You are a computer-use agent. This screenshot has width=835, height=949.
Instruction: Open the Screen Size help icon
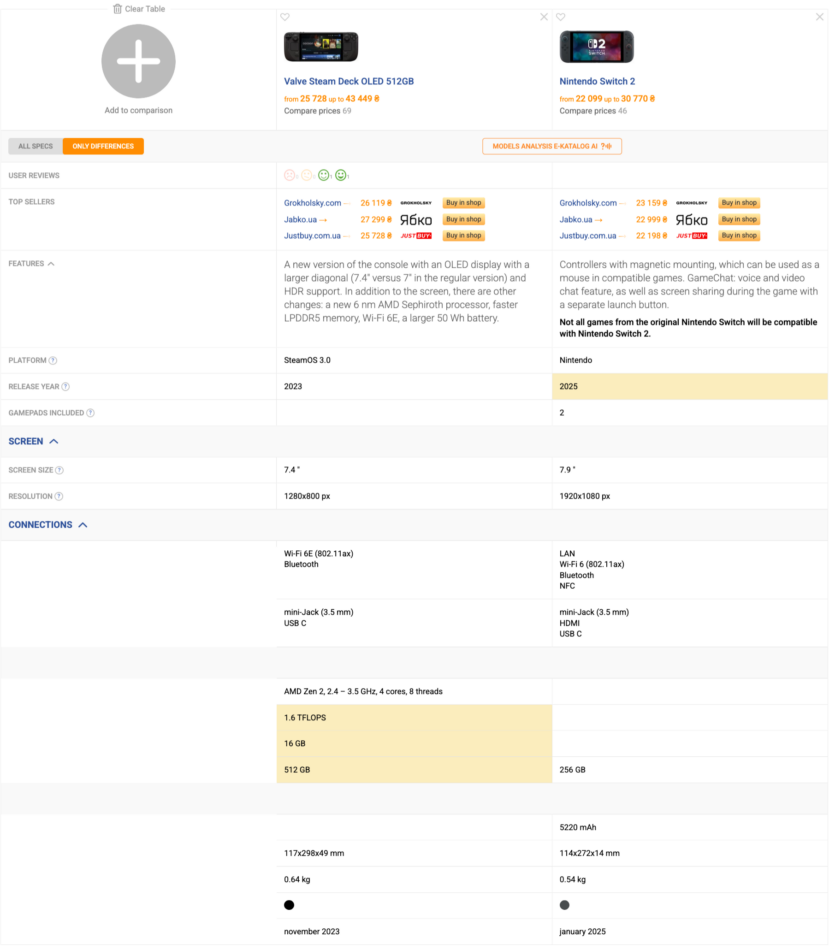[59, 470]
